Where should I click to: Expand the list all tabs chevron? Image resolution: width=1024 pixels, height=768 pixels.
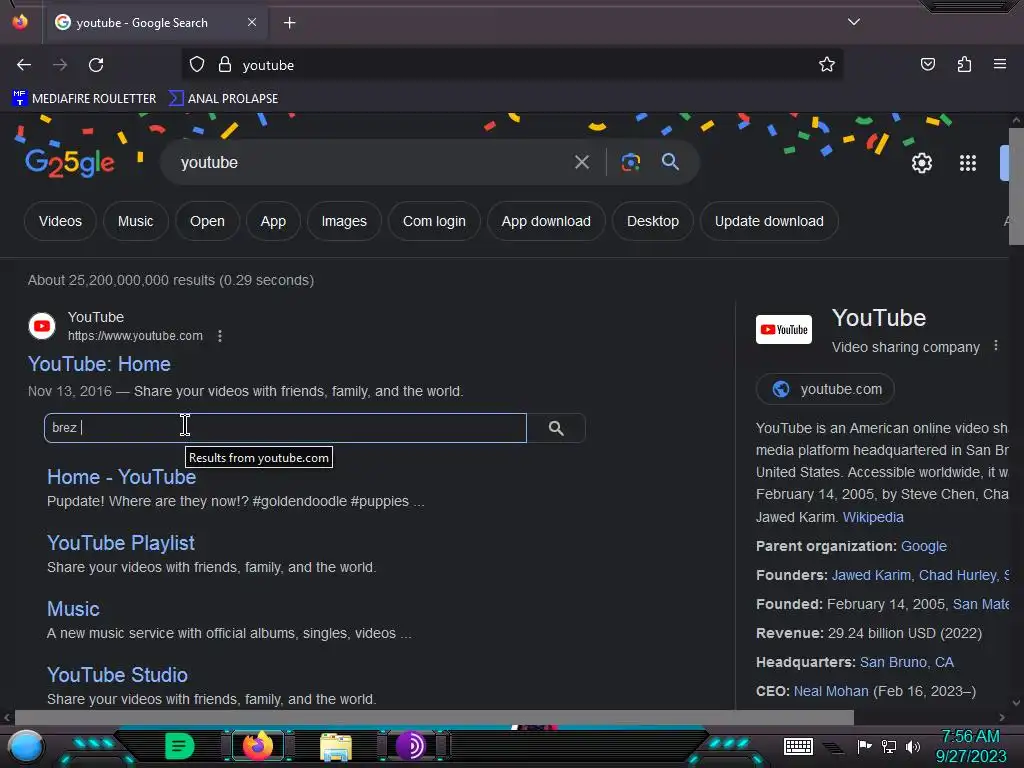pos(854,22)
